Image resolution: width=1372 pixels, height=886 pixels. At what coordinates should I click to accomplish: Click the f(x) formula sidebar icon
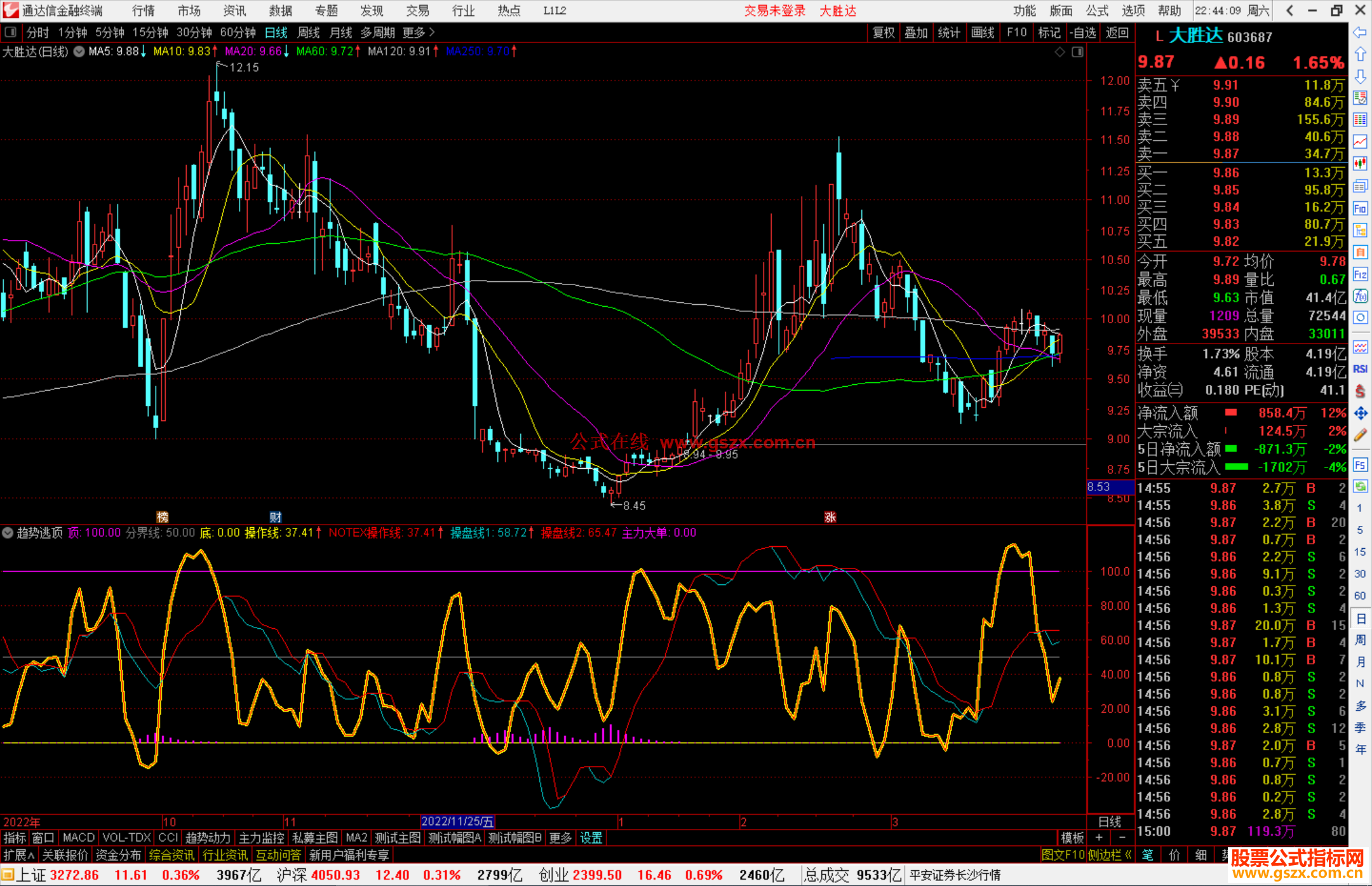(1360, 296)
